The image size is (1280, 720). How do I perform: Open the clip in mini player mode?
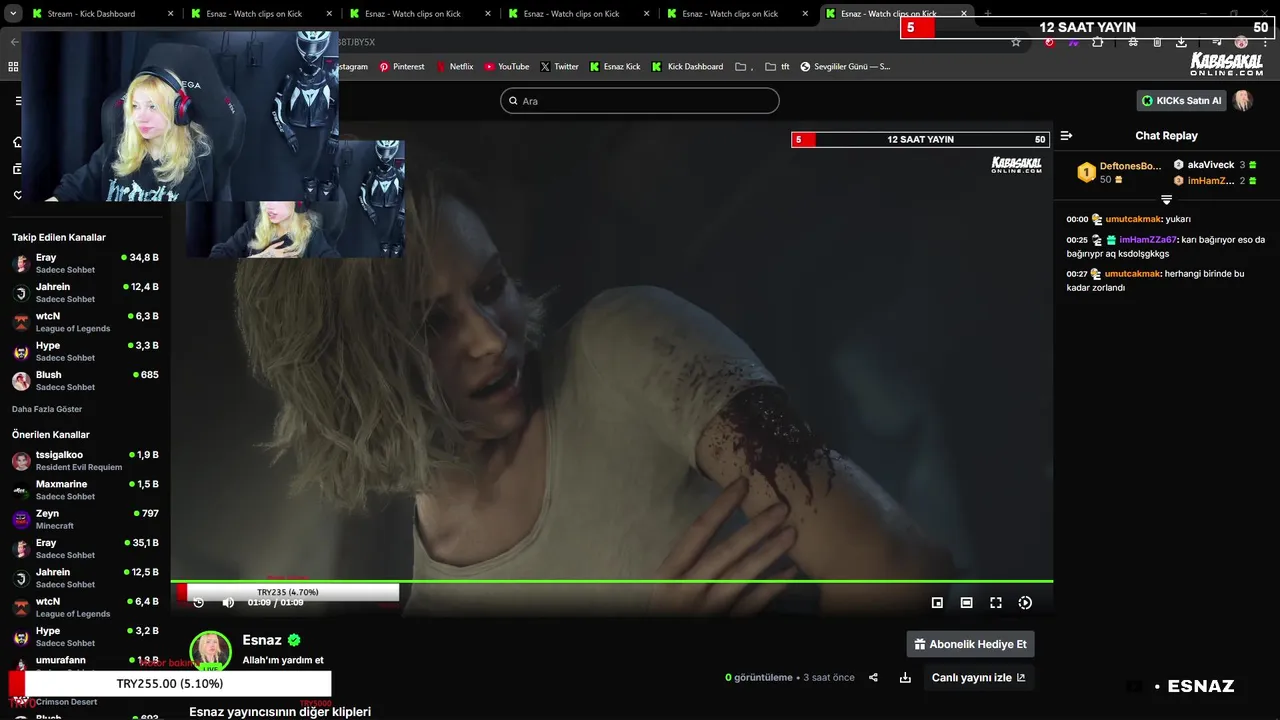point(937,603)
